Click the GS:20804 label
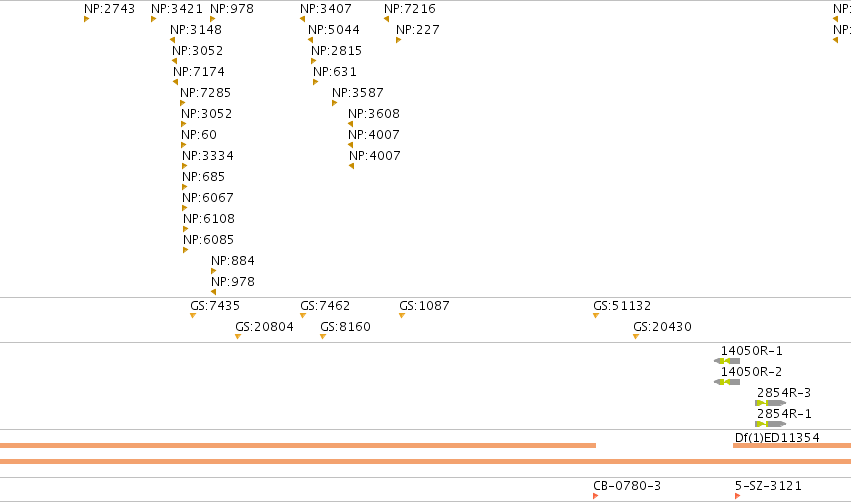The width and height of the screenshot is (851, 502). pyautogui.click(x=264, y=327)
